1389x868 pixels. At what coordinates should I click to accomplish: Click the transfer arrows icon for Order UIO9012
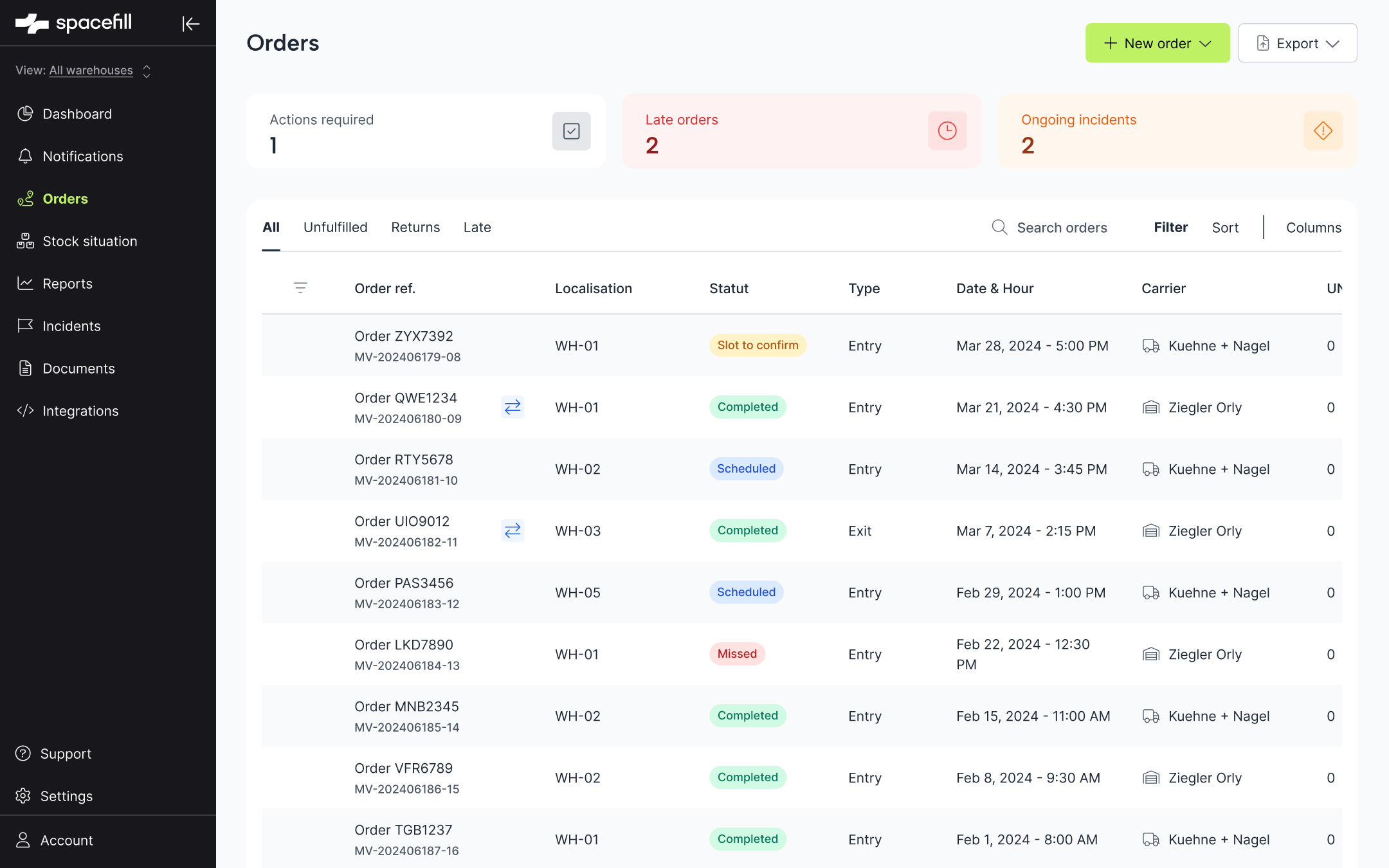[513, 530]
